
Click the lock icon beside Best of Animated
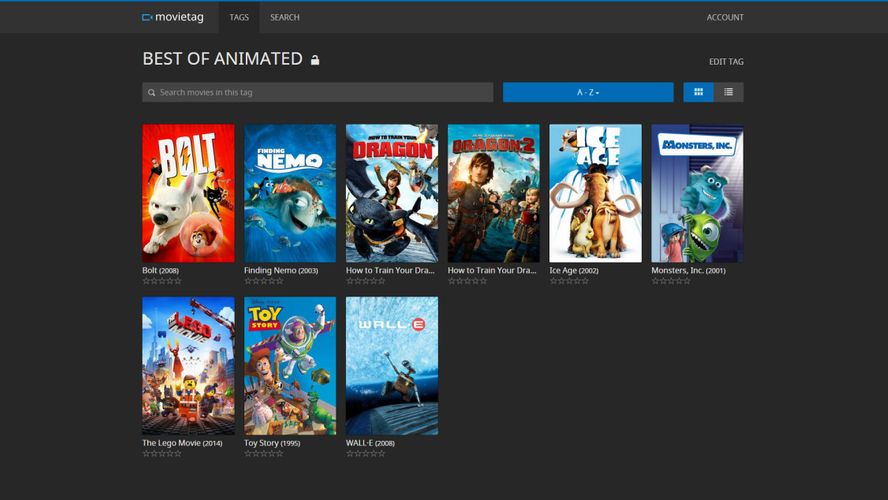point(315,60)
